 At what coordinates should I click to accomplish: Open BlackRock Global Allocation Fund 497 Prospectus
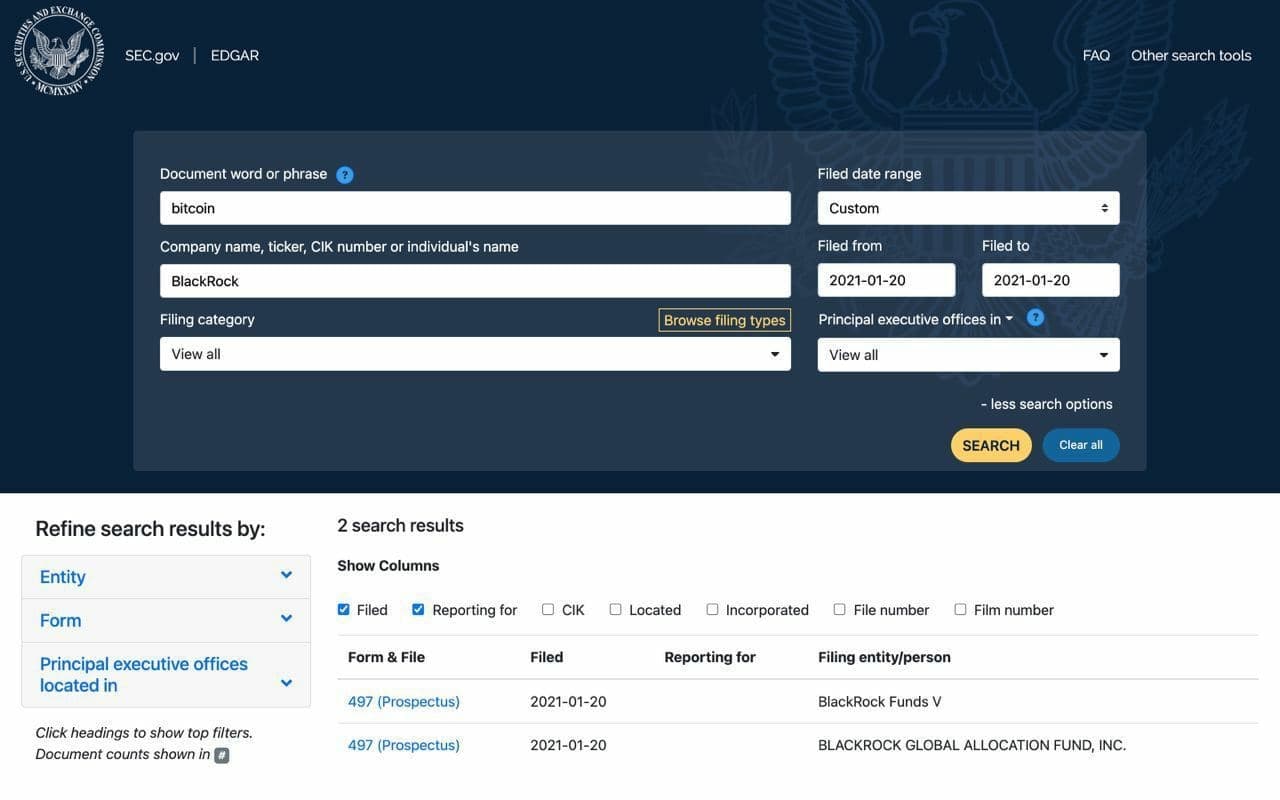(x=404, y=745)
